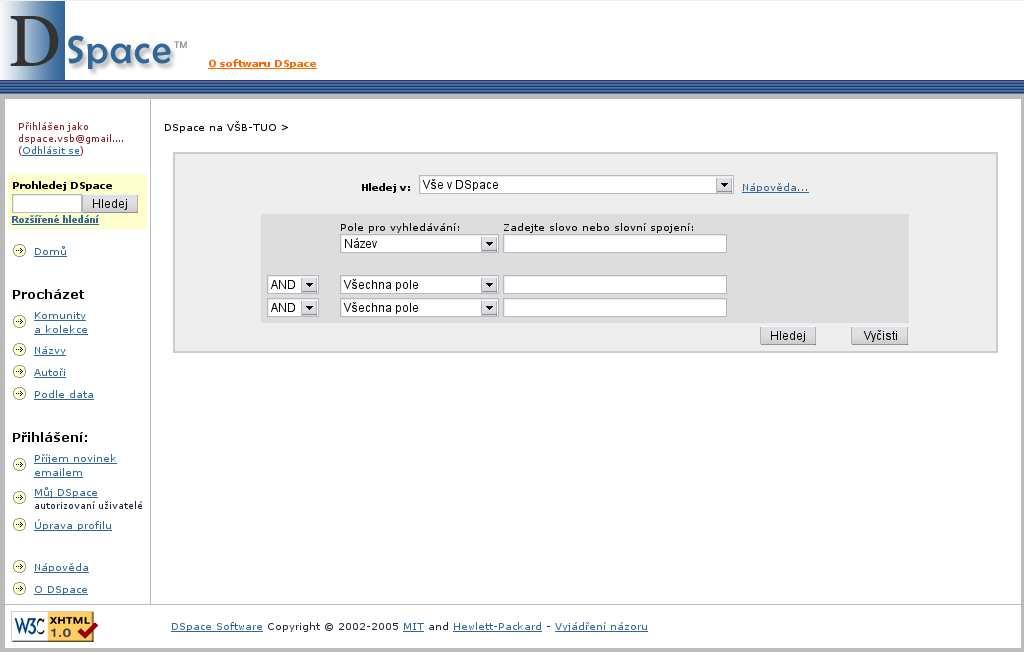Click 'DSpace na VŠB-TUO' breadcrumb text
The width and height of the screenshot is (1024, 652).
coord(221,127)
